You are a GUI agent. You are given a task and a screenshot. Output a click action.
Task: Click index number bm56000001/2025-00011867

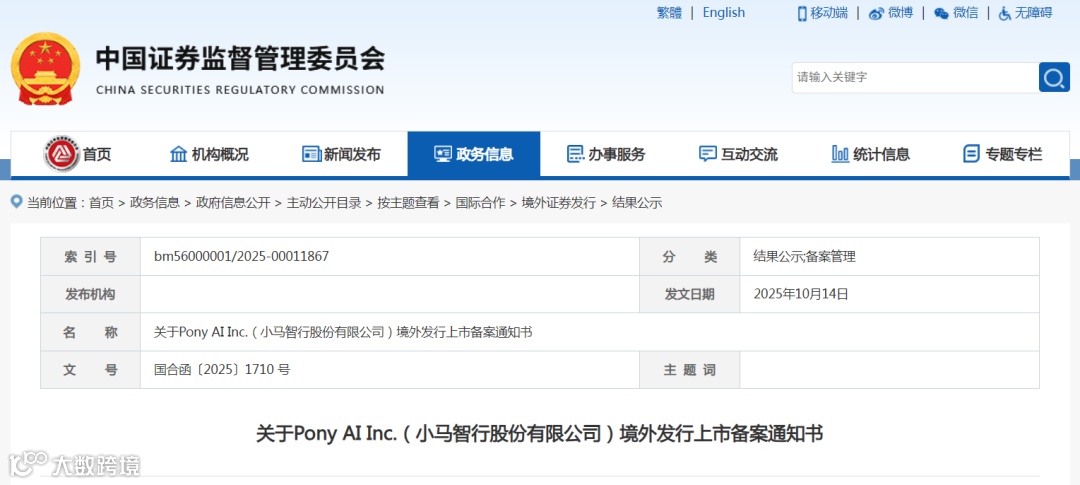click(241, 256)
